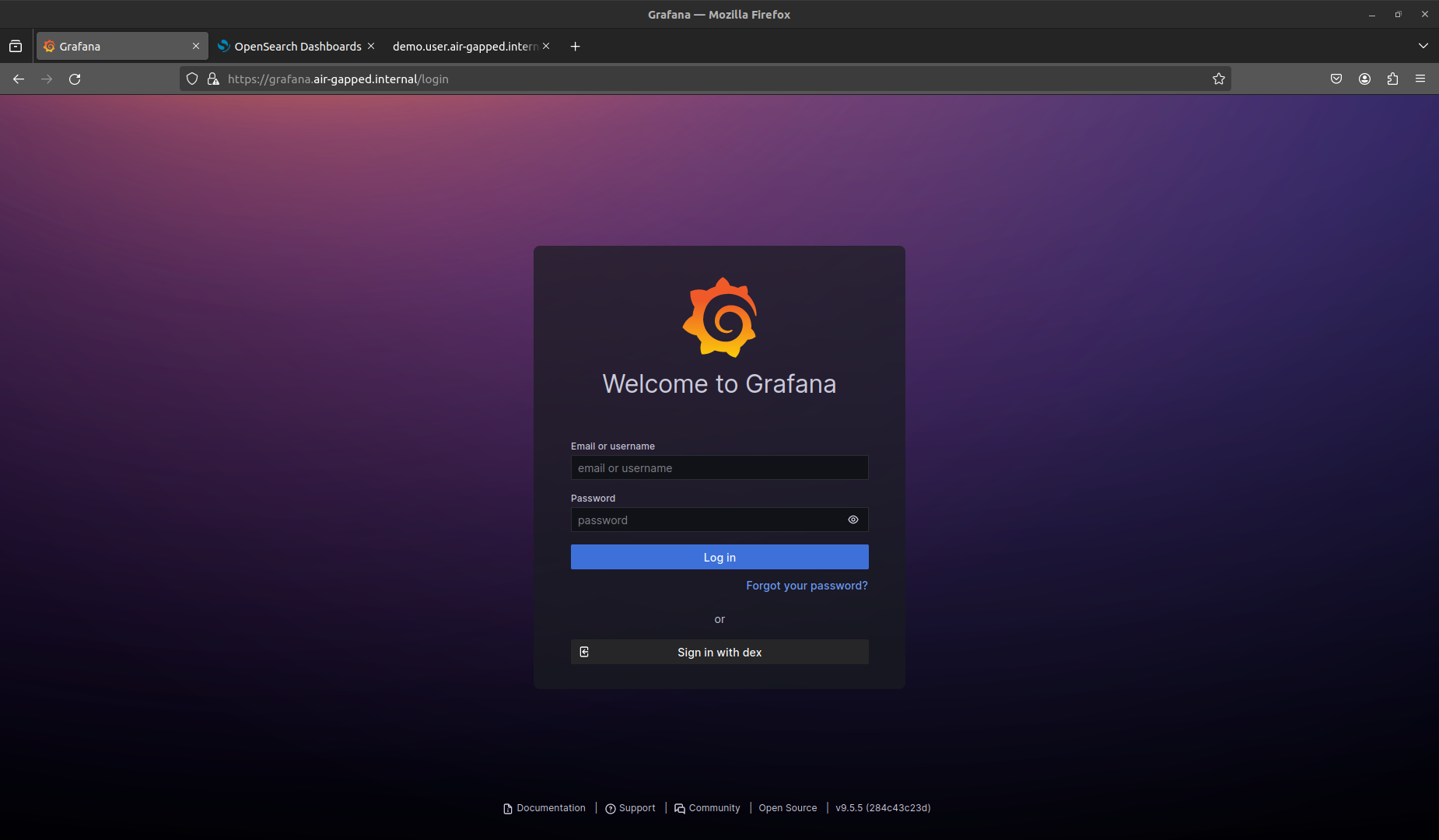
Task: Toggle password visibility eye icon
Action: coord(853,520)
